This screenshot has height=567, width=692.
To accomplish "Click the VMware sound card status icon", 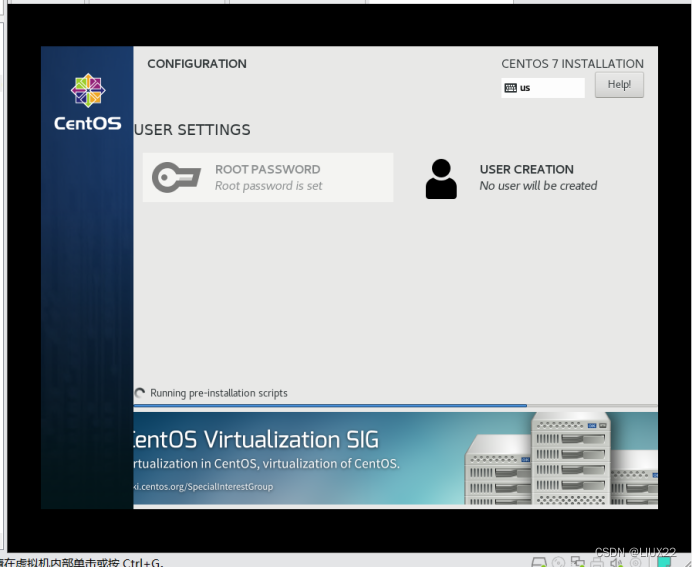I will (x=617, y=562).
